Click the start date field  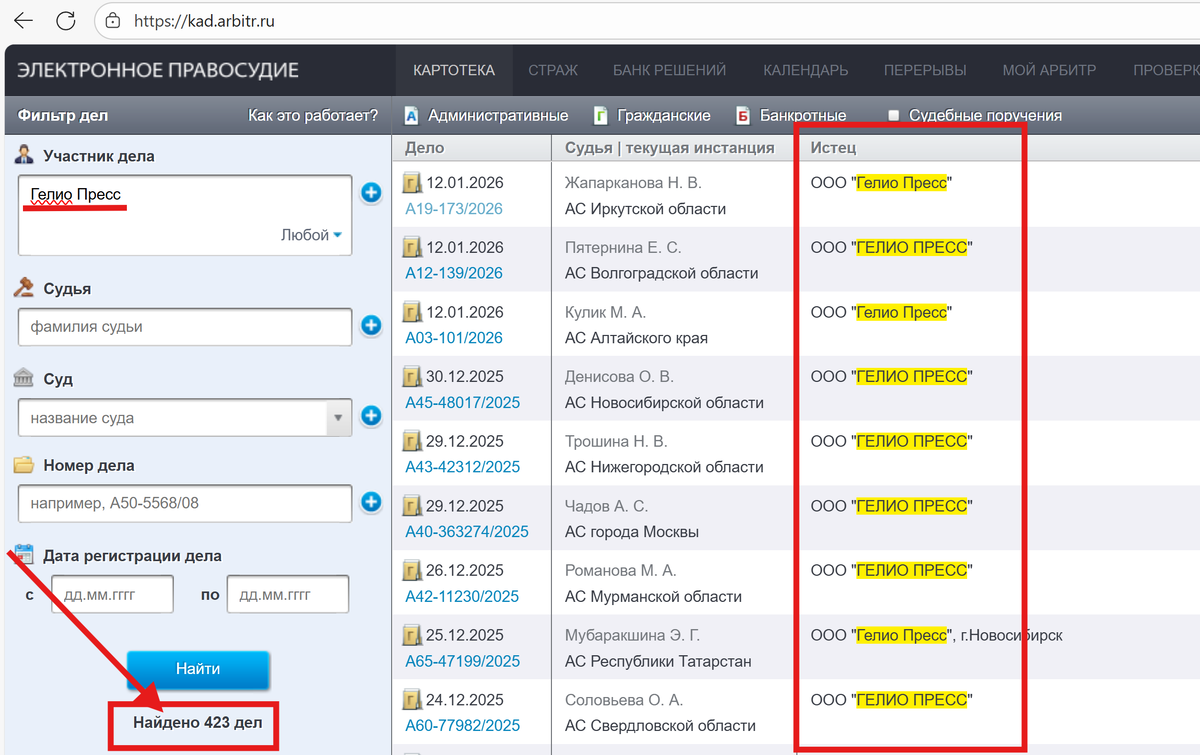tap(112, 594)
